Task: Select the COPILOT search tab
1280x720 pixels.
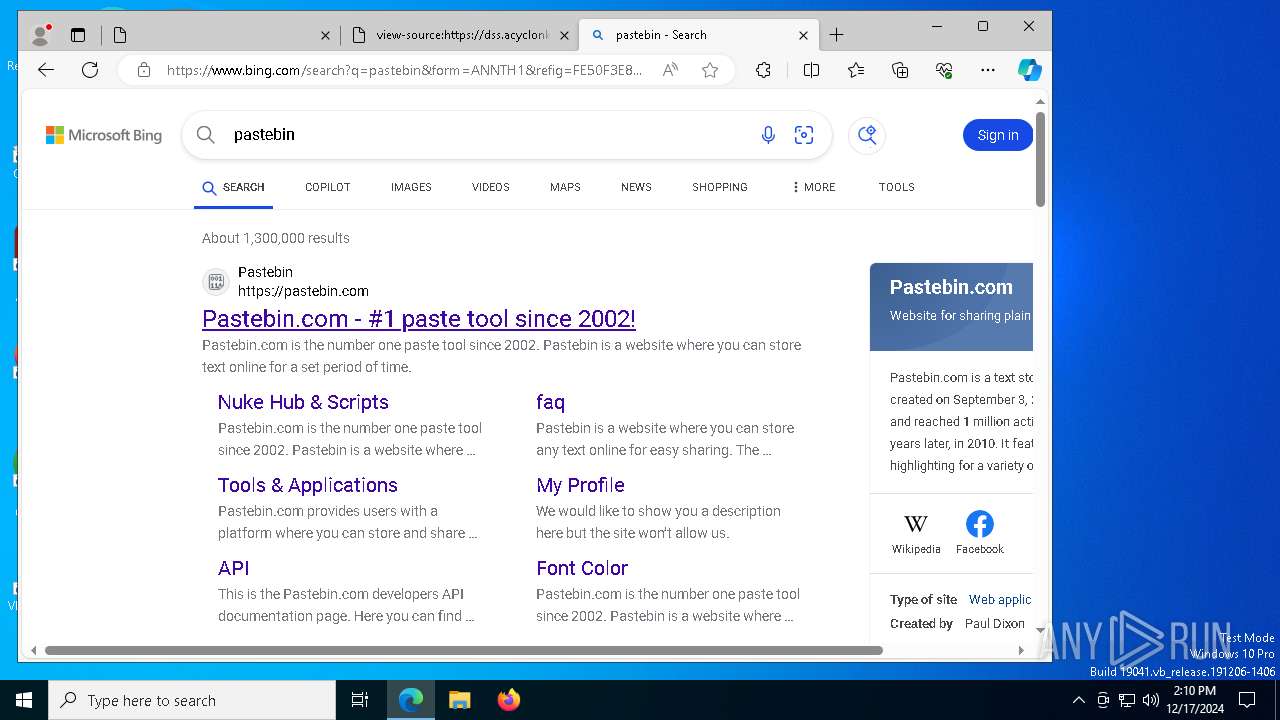Action: (328, 187)
